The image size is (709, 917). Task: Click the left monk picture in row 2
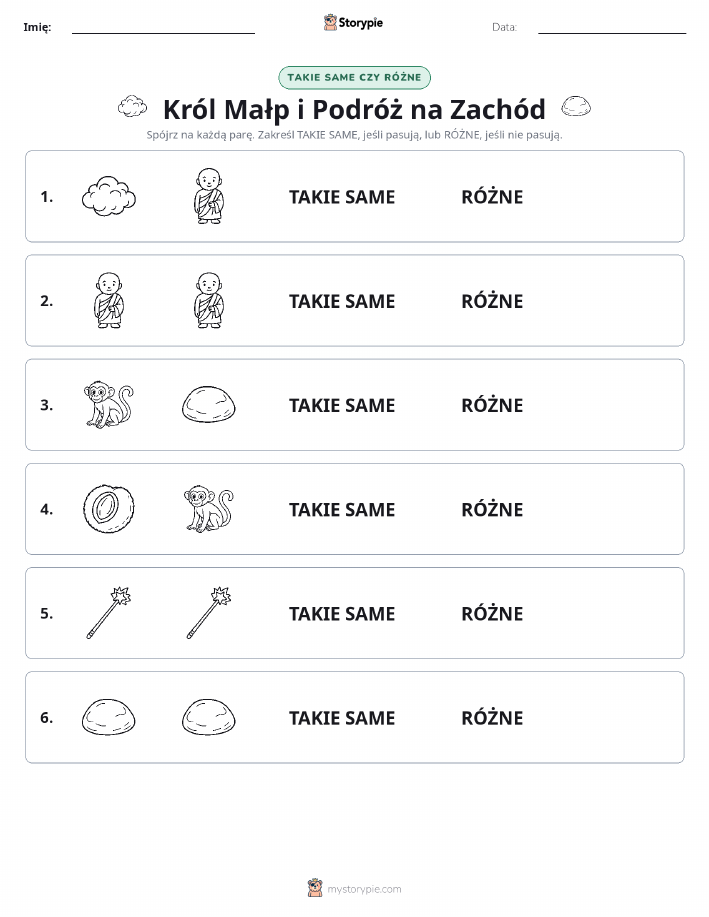[109, 300]
